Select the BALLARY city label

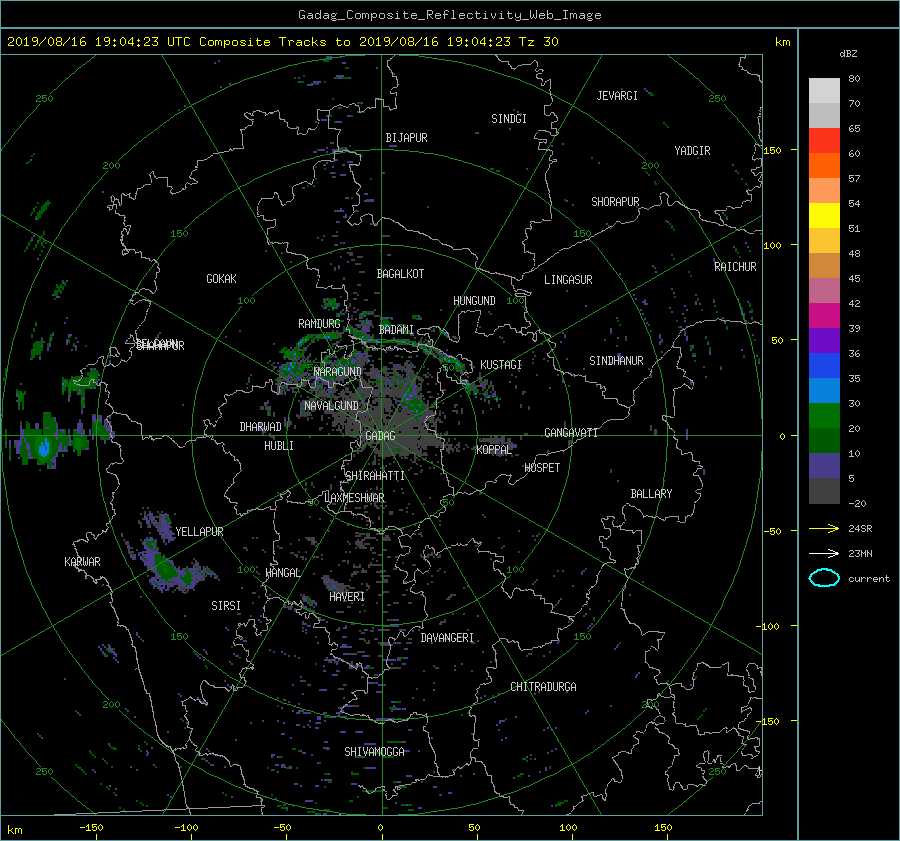pyautogui.click(x=651, y=494)
